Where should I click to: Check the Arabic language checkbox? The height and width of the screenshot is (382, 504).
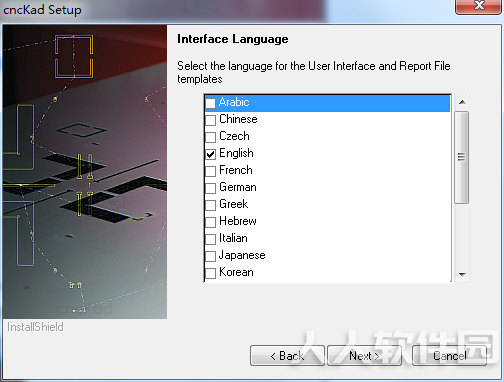click(211, 103)
